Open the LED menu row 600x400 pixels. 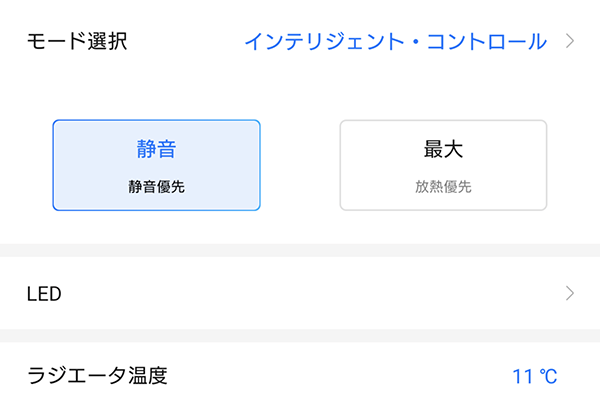coord(300,293)
